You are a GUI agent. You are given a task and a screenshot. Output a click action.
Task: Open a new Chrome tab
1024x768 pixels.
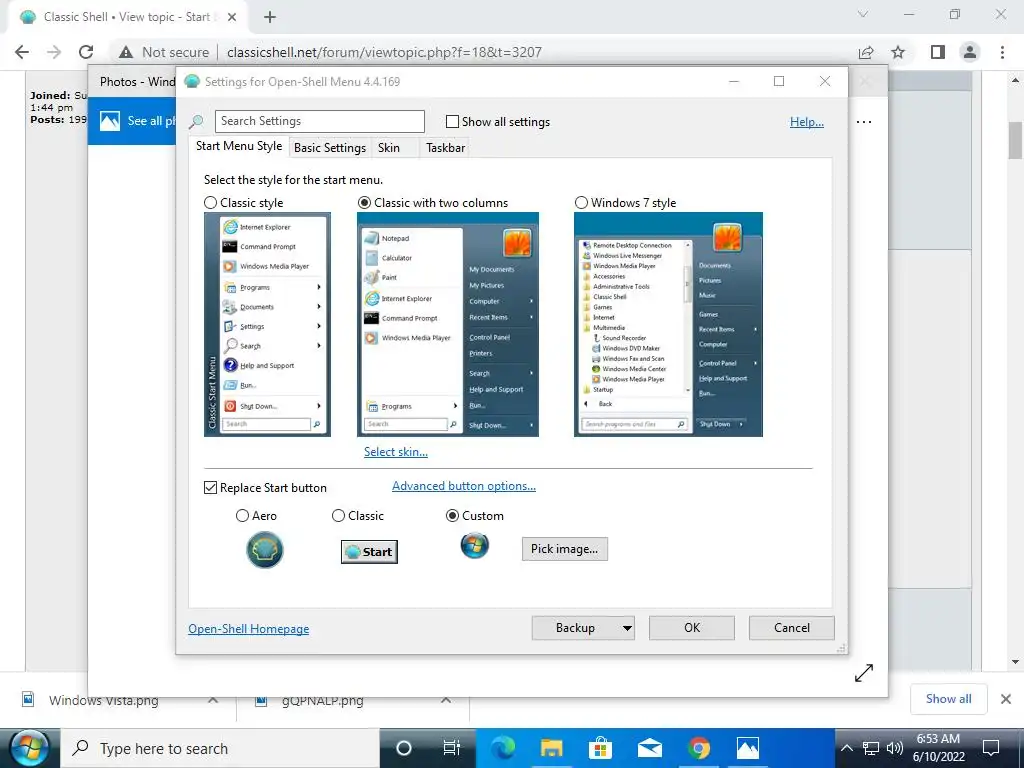[x=270, y=17]
